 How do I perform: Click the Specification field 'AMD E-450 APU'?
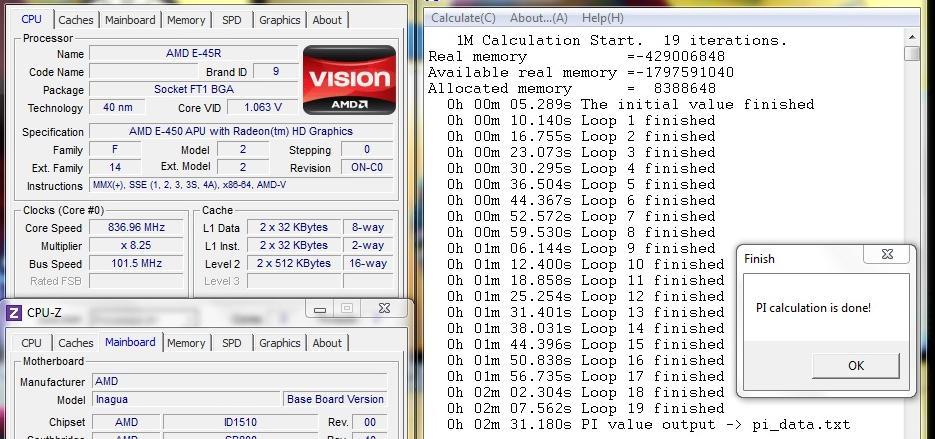tap(241, 131)
